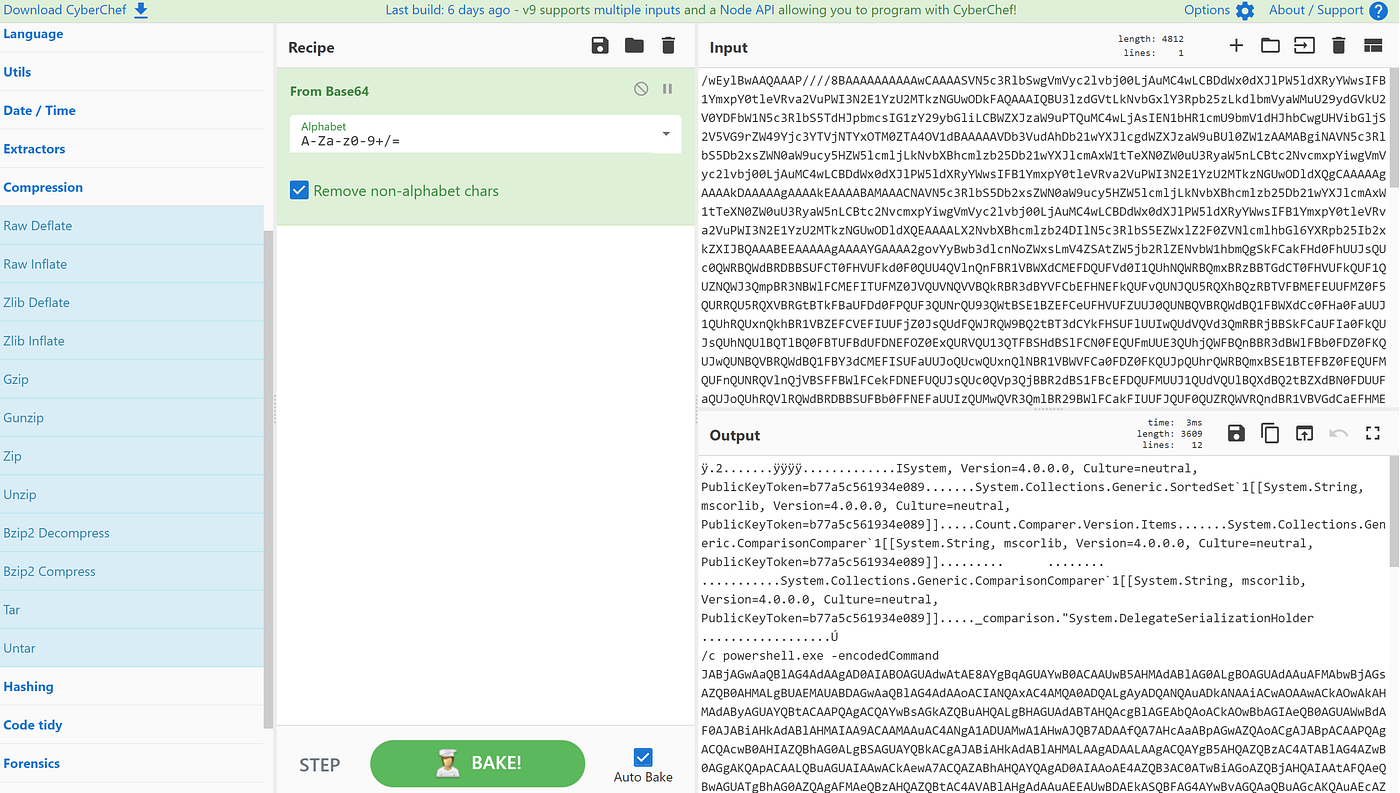Viewport: 1400px width, 793px height.
Task: Set breakpoint pause icon on From Base64
Action: point(667,89)
